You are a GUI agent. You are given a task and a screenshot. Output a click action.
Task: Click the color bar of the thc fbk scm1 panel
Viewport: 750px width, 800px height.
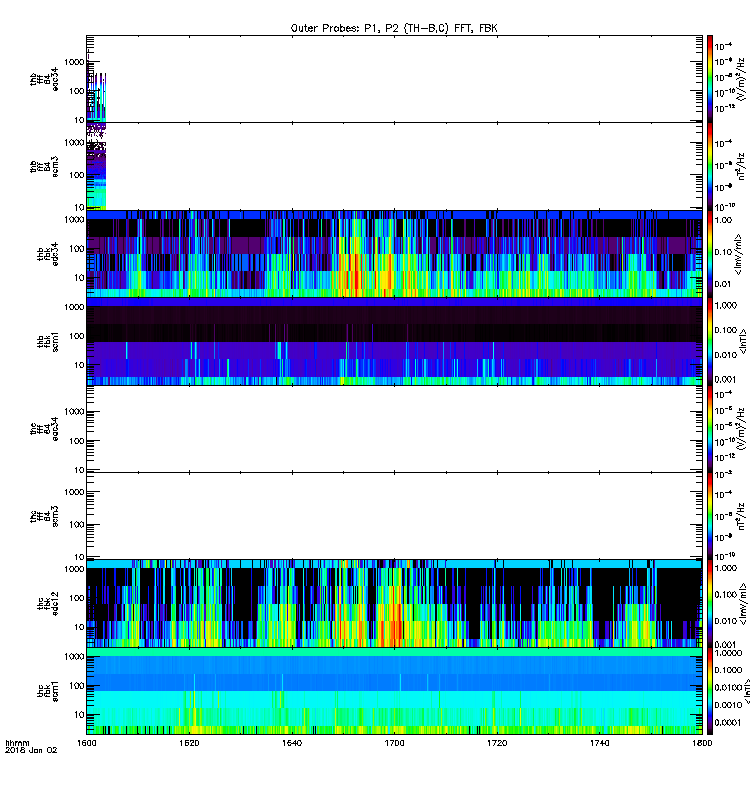[710, 691]
